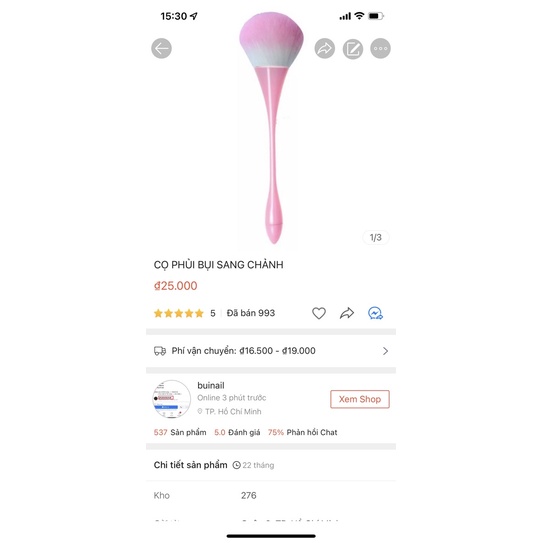This screenshot has width=543, height=543.
Task: Tap the delivery truck icon
Action: (160, 351)
